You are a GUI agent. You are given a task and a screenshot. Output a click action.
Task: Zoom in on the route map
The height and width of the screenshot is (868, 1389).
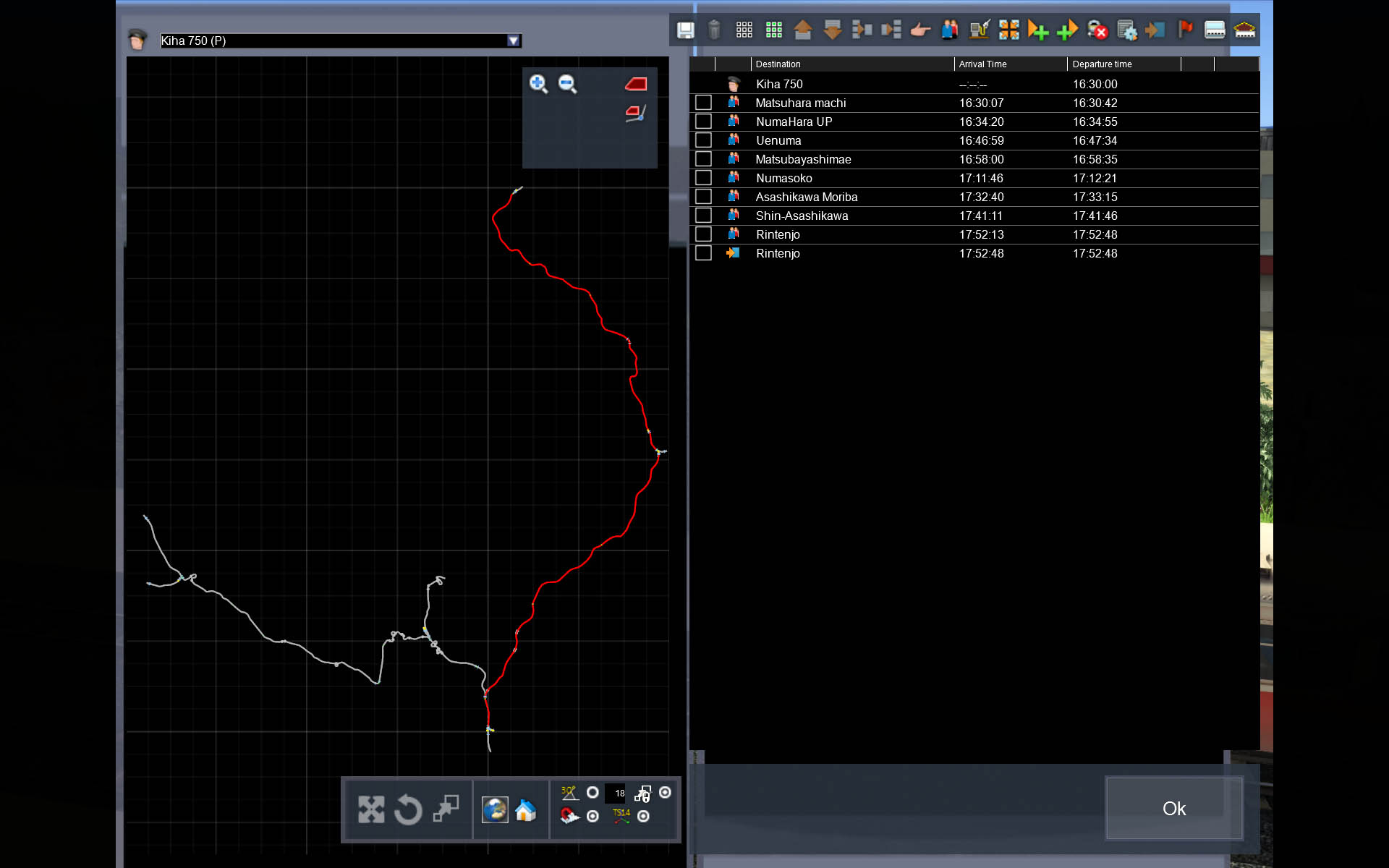coord(538,84)
